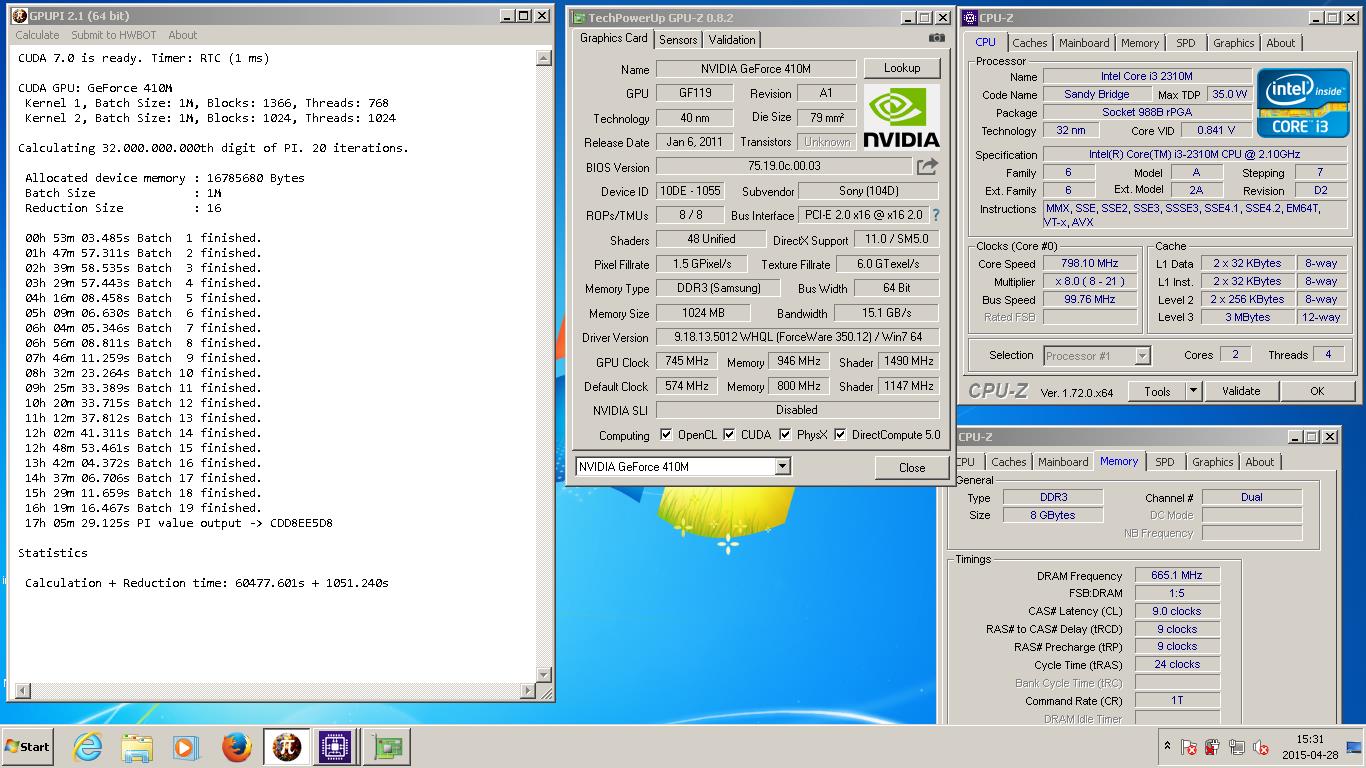Click the DRAM Frequency value 665.1 MHz

pos(1177,575)
